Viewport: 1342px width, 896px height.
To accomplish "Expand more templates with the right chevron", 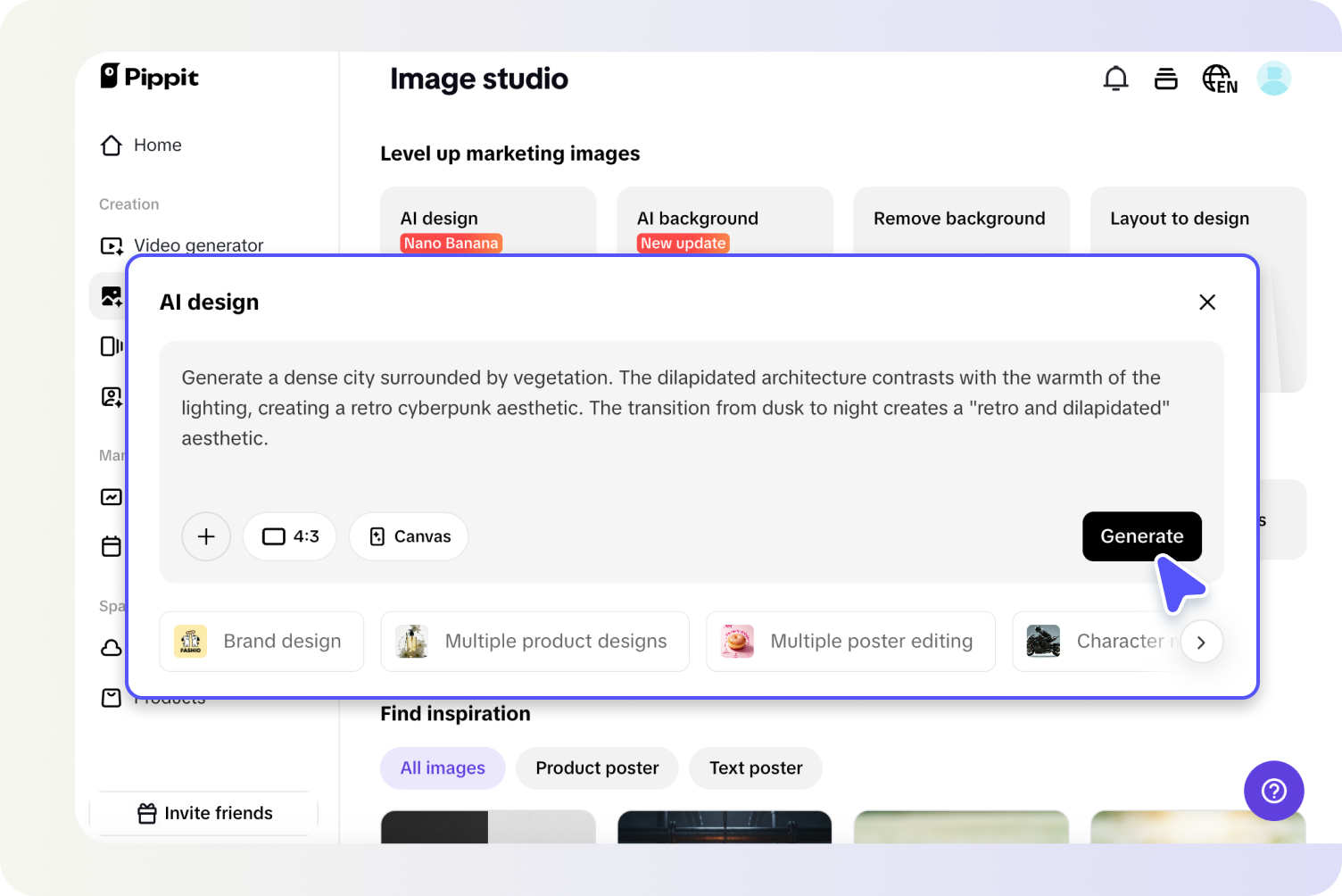I will click(1202, 642).
